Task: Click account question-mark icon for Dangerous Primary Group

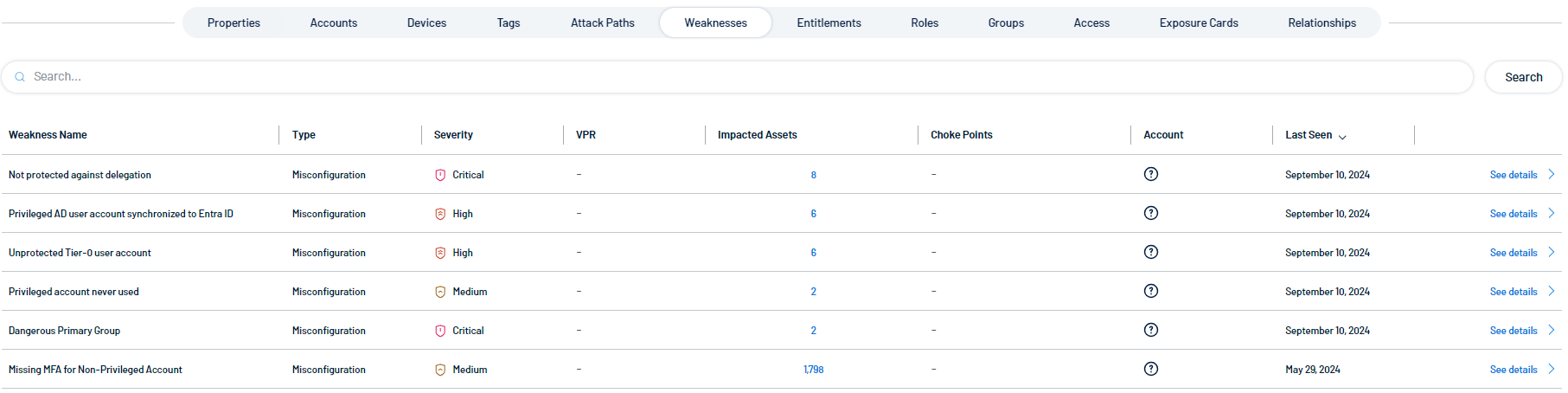Action: [x=1150, y=330]
